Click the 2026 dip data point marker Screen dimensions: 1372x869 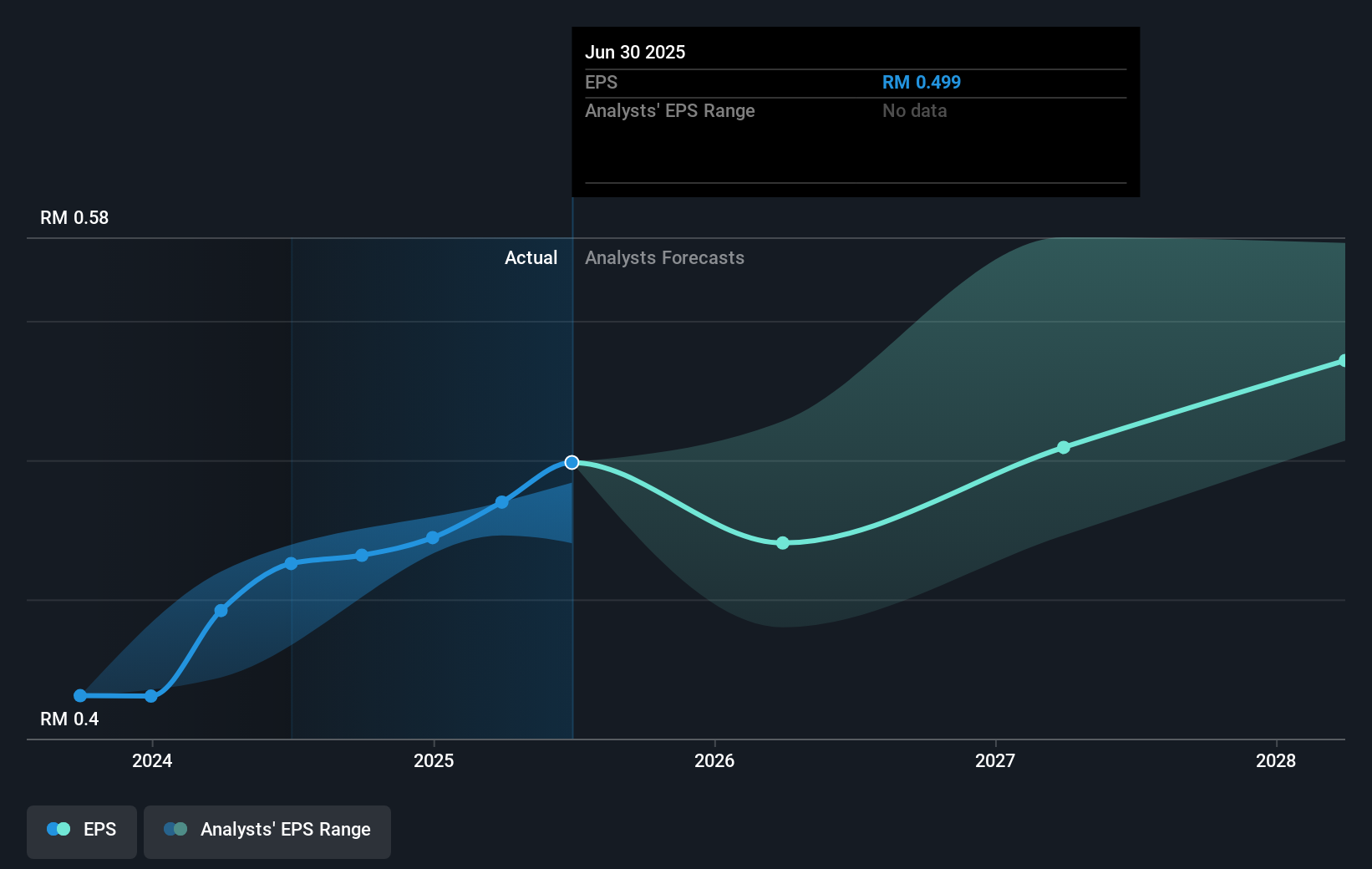tap(782, 543)
